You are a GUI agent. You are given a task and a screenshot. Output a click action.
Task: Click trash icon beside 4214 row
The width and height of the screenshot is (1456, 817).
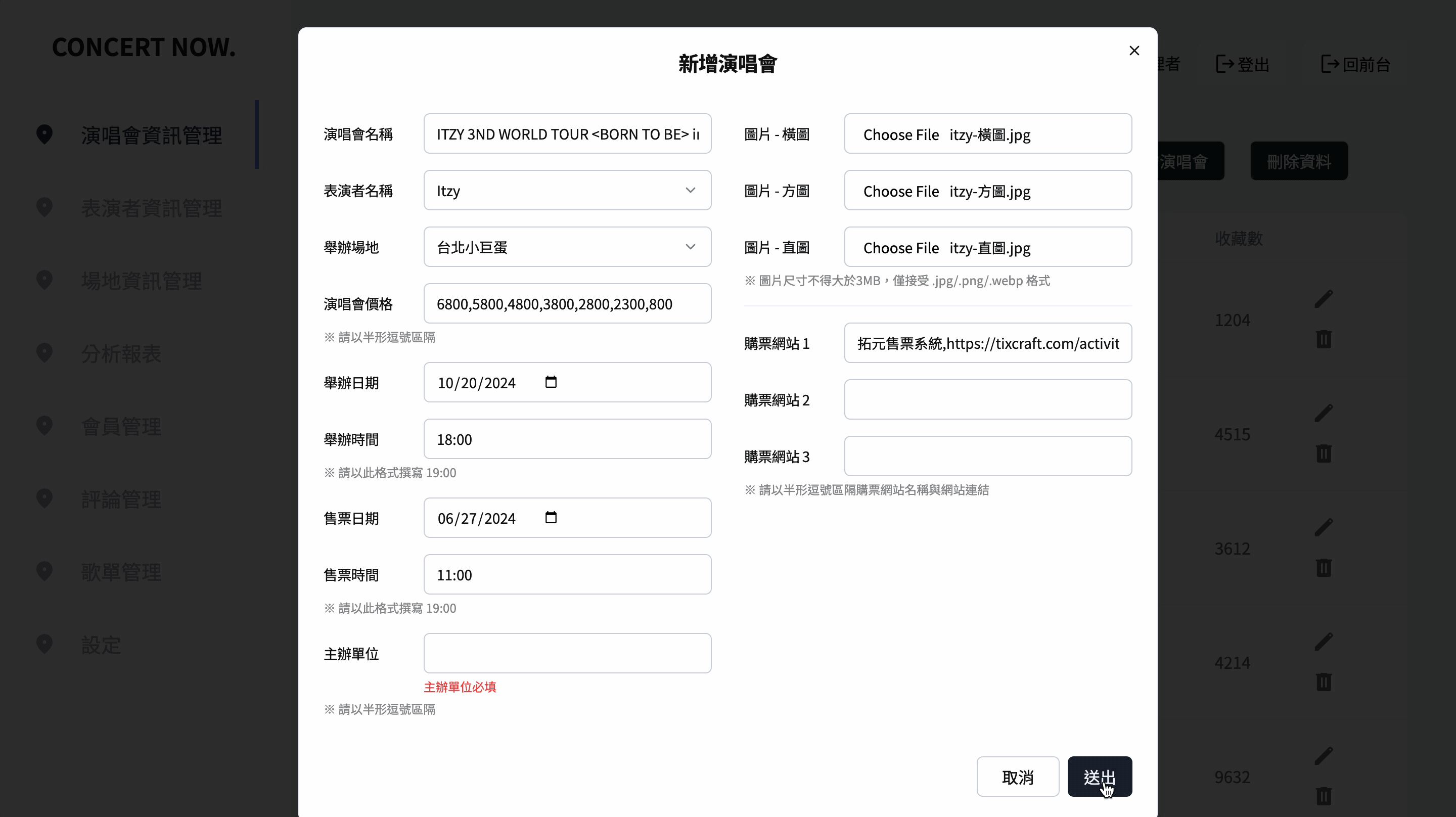(1323, 682)
